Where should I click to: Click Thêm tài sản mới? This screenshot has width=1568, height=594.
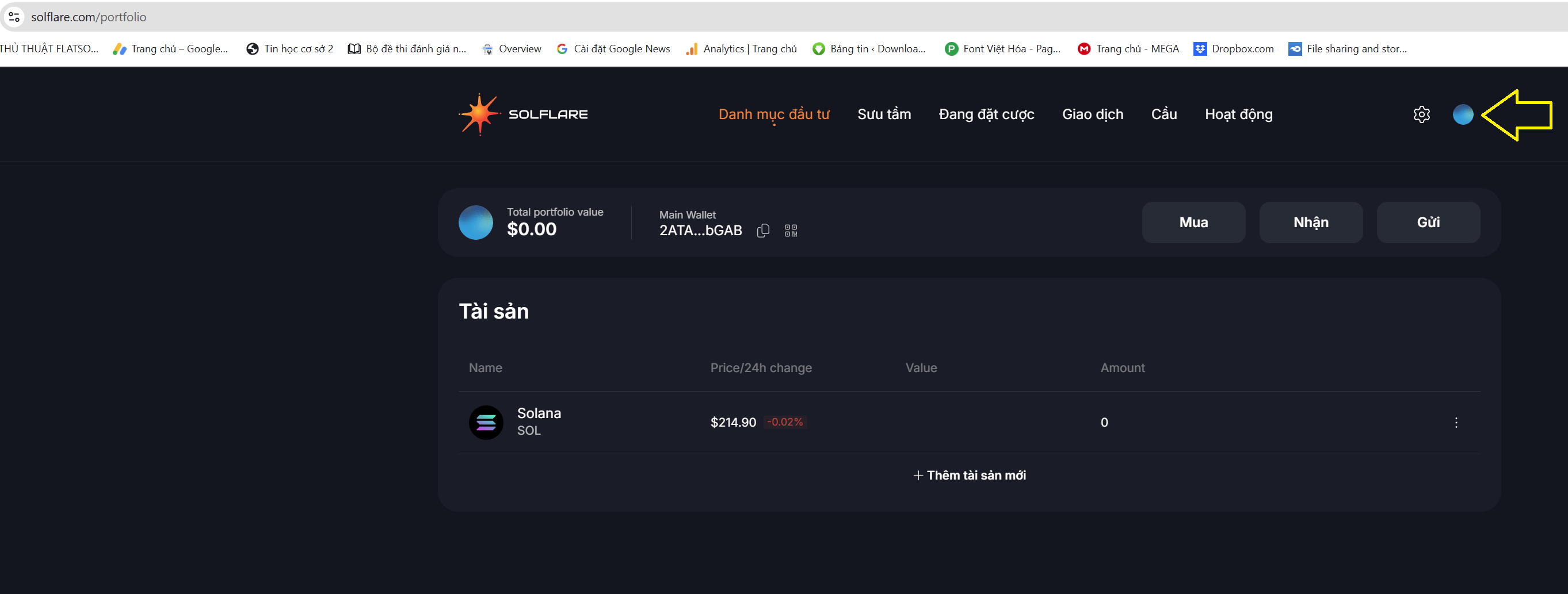[x=970, y=476]
